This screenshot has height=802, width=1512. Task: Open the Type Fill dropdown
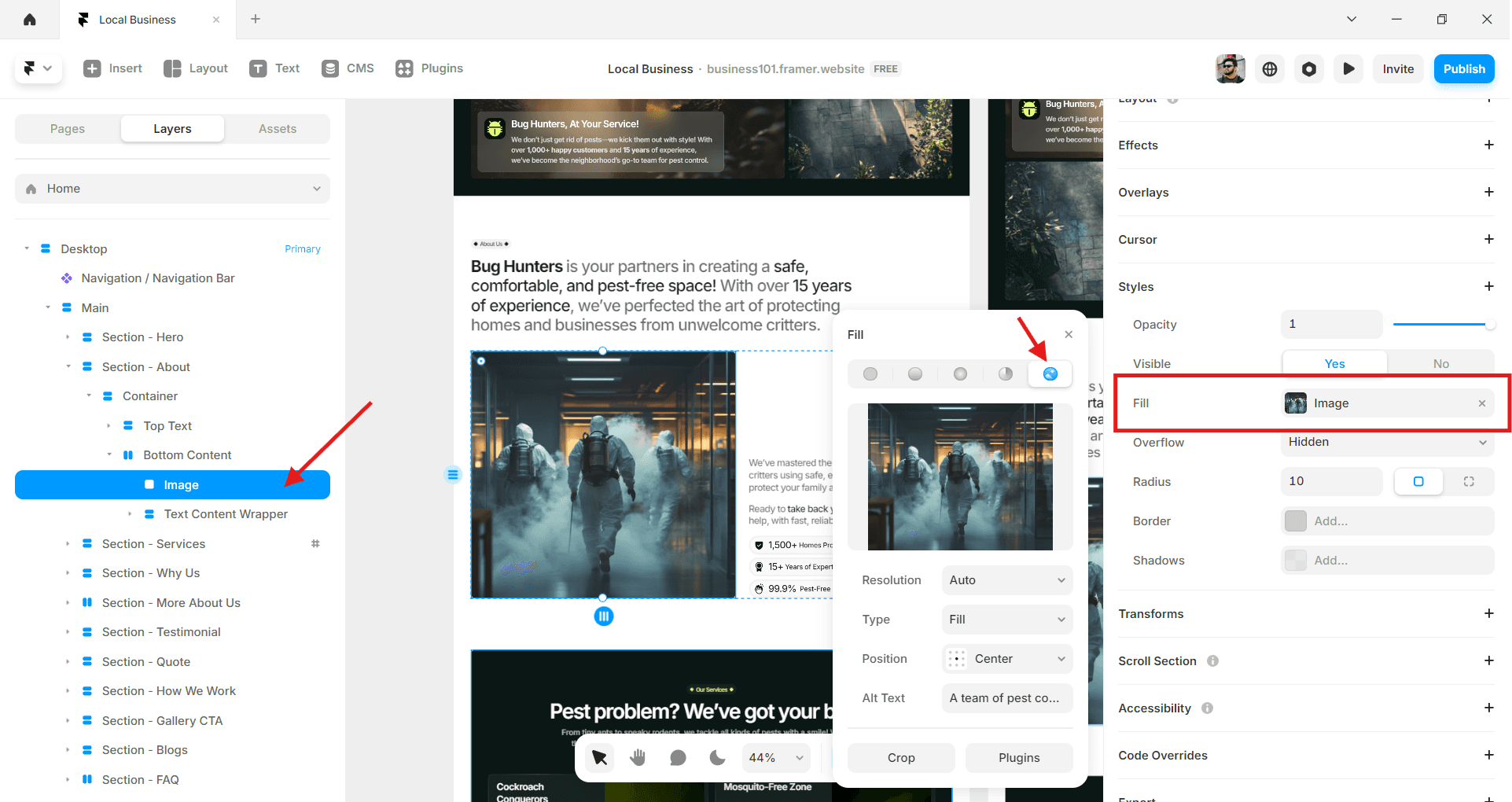point(1006,620)
